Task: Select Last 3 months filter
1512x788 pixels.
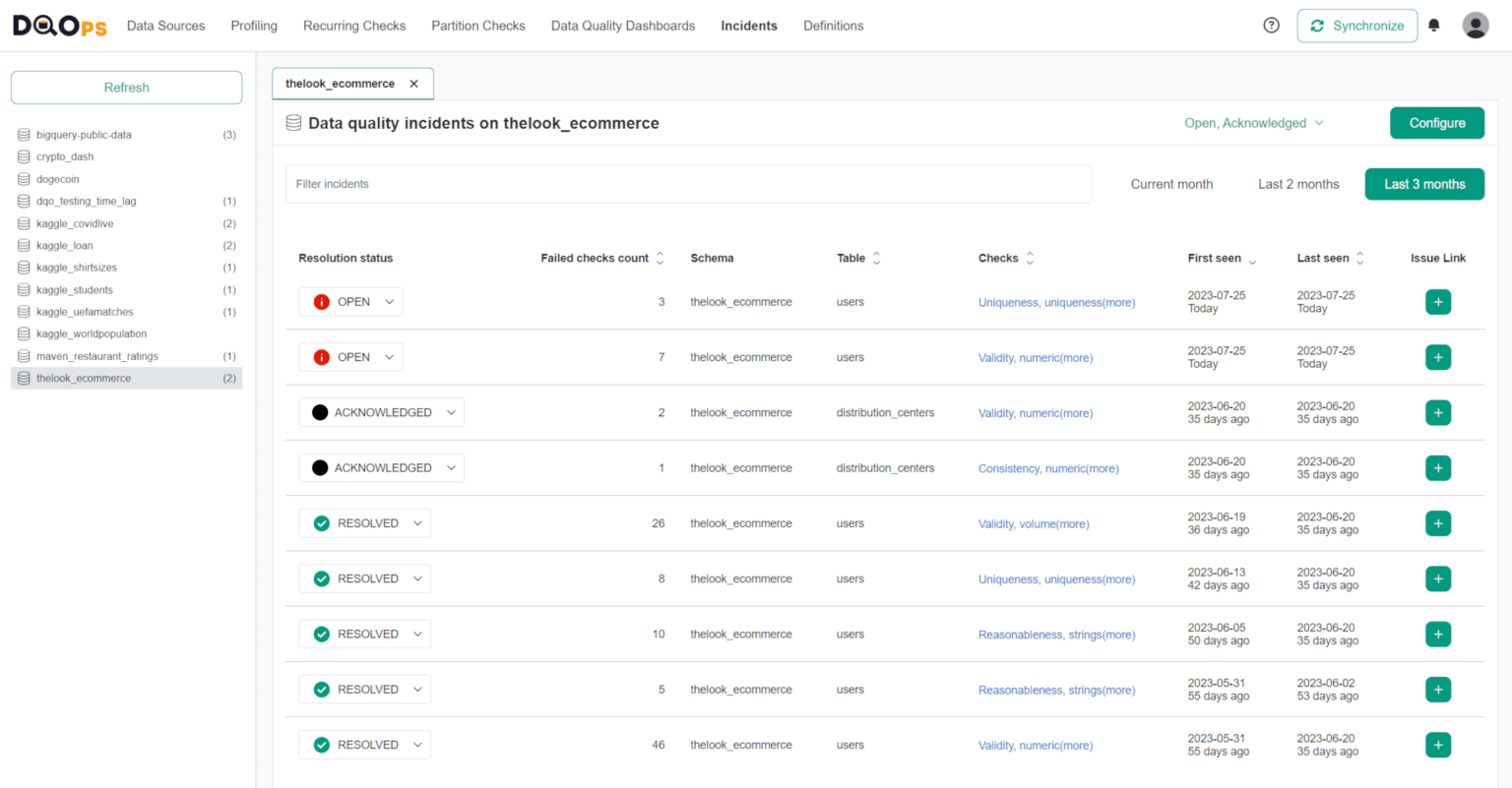Action: pyautogui.click(x=1424, y=184)
